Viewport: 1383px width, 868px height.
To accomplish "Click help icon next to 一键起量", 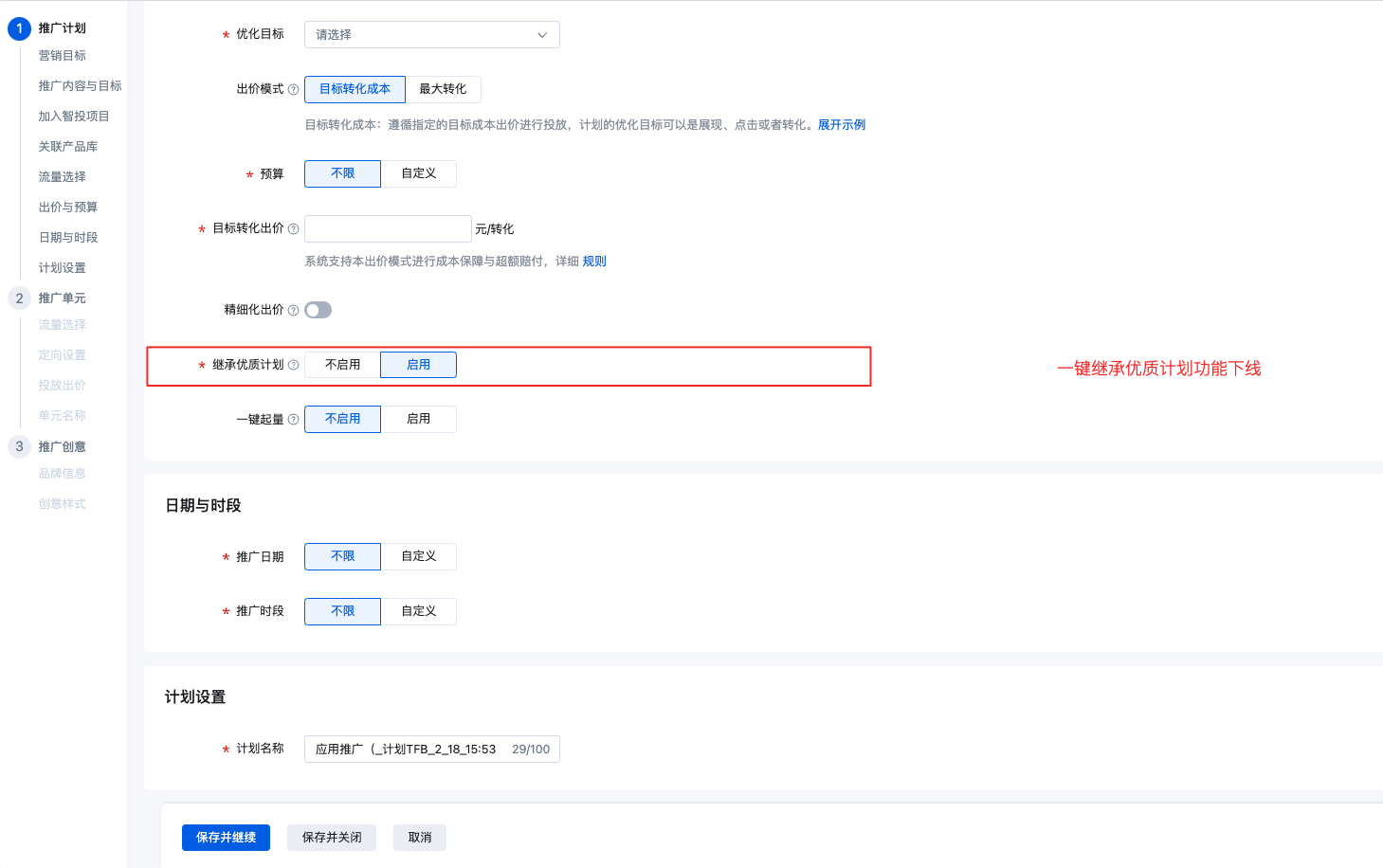I will pyautogui.click(x=293, y=420).
